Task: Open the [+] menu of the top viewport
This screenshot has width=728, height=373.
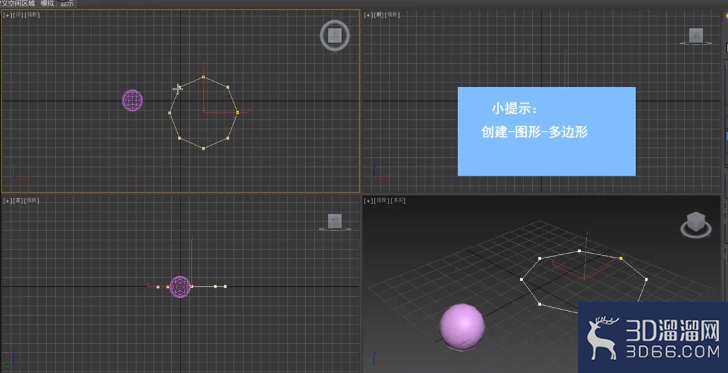Action: click(7, 15)
